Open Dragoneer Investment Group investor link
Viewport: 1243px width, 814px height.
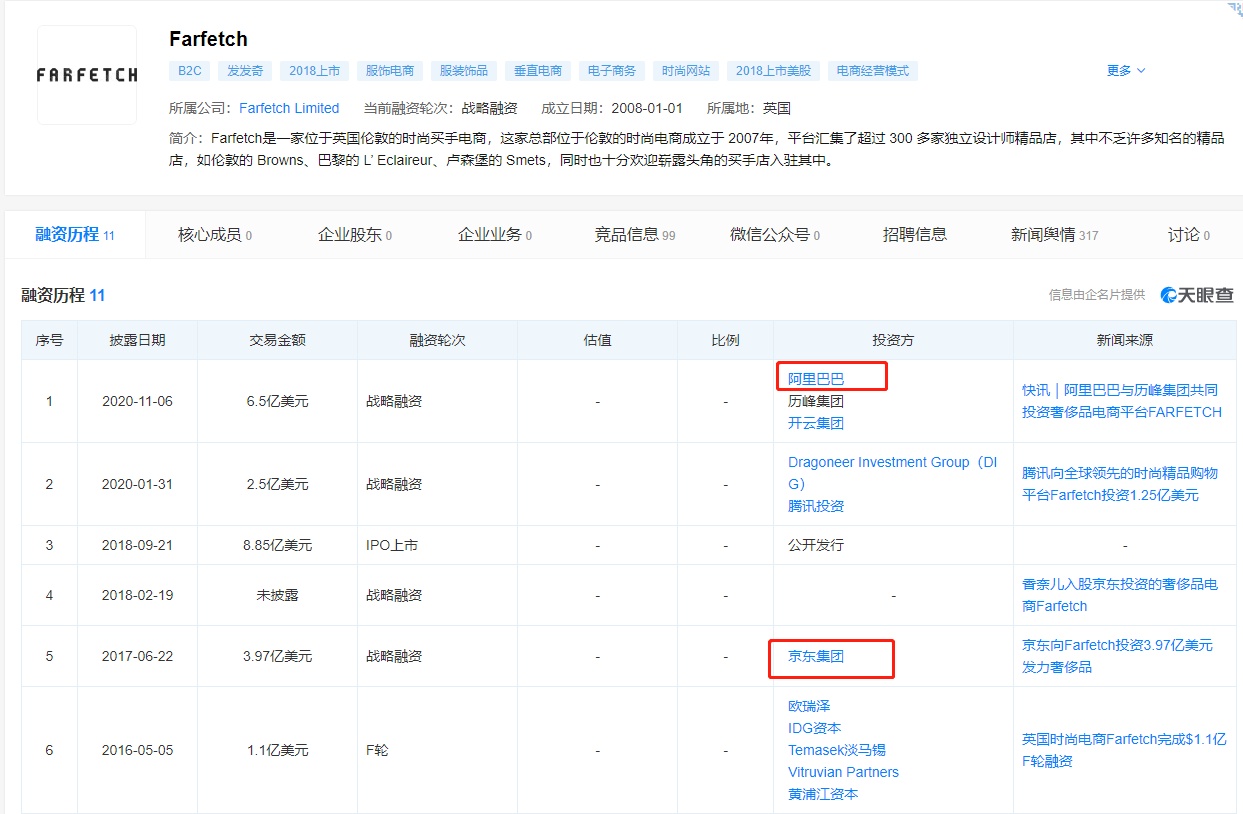pyautogui.click(x=893, y=473)
